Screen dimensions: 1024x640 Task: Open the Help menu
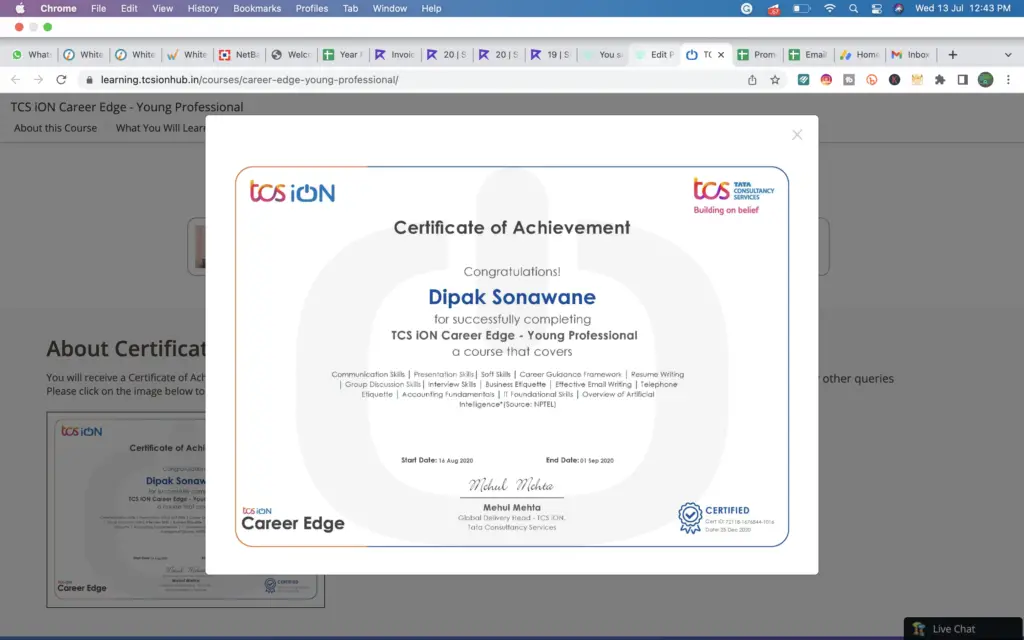(x=432, y=8)
